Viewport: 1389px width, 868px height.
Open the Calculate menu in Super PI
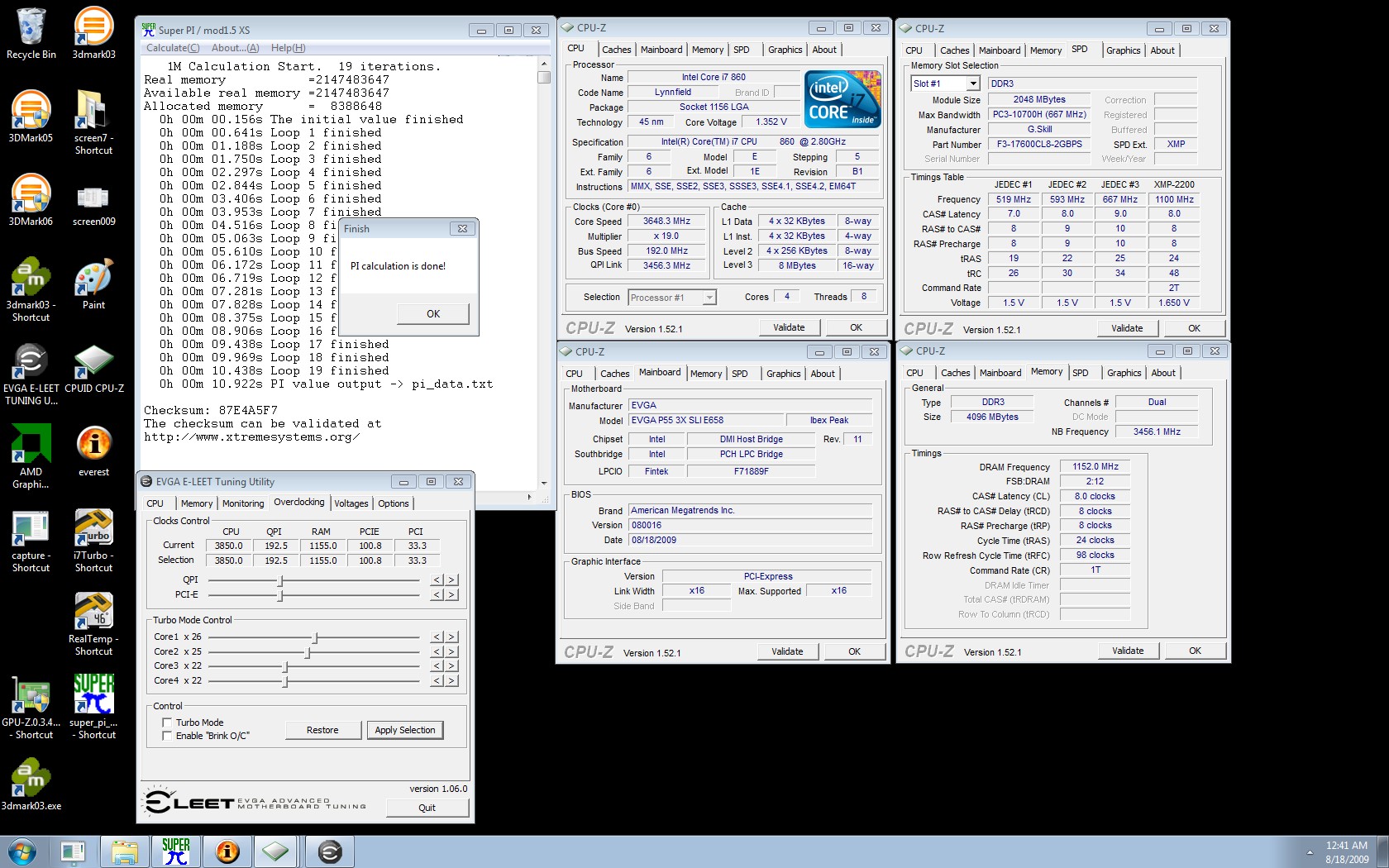tap(173, 48)
